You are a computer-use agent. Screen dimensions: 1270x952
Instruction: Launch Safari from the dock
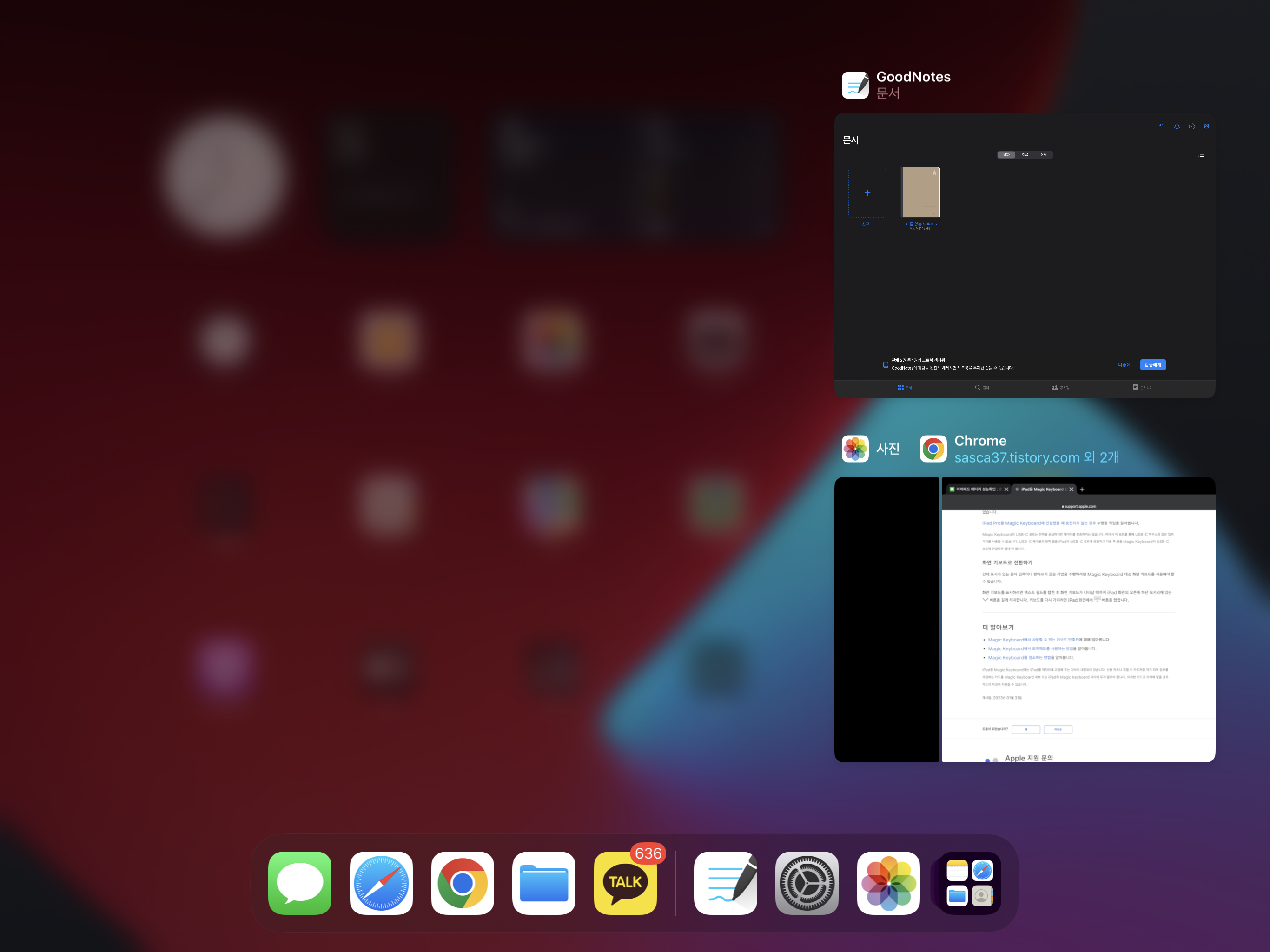click(381, 883)
